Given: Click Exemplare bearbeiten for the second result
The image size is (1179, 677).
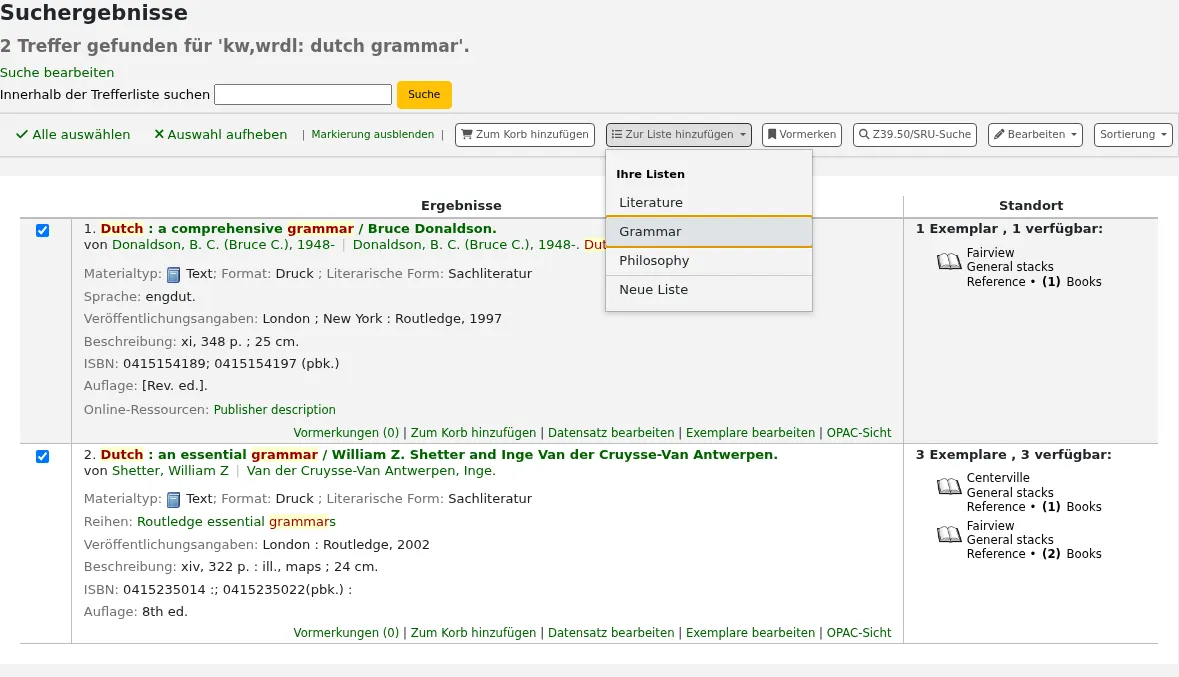Looking at the screenshot, I should point(750,633).
